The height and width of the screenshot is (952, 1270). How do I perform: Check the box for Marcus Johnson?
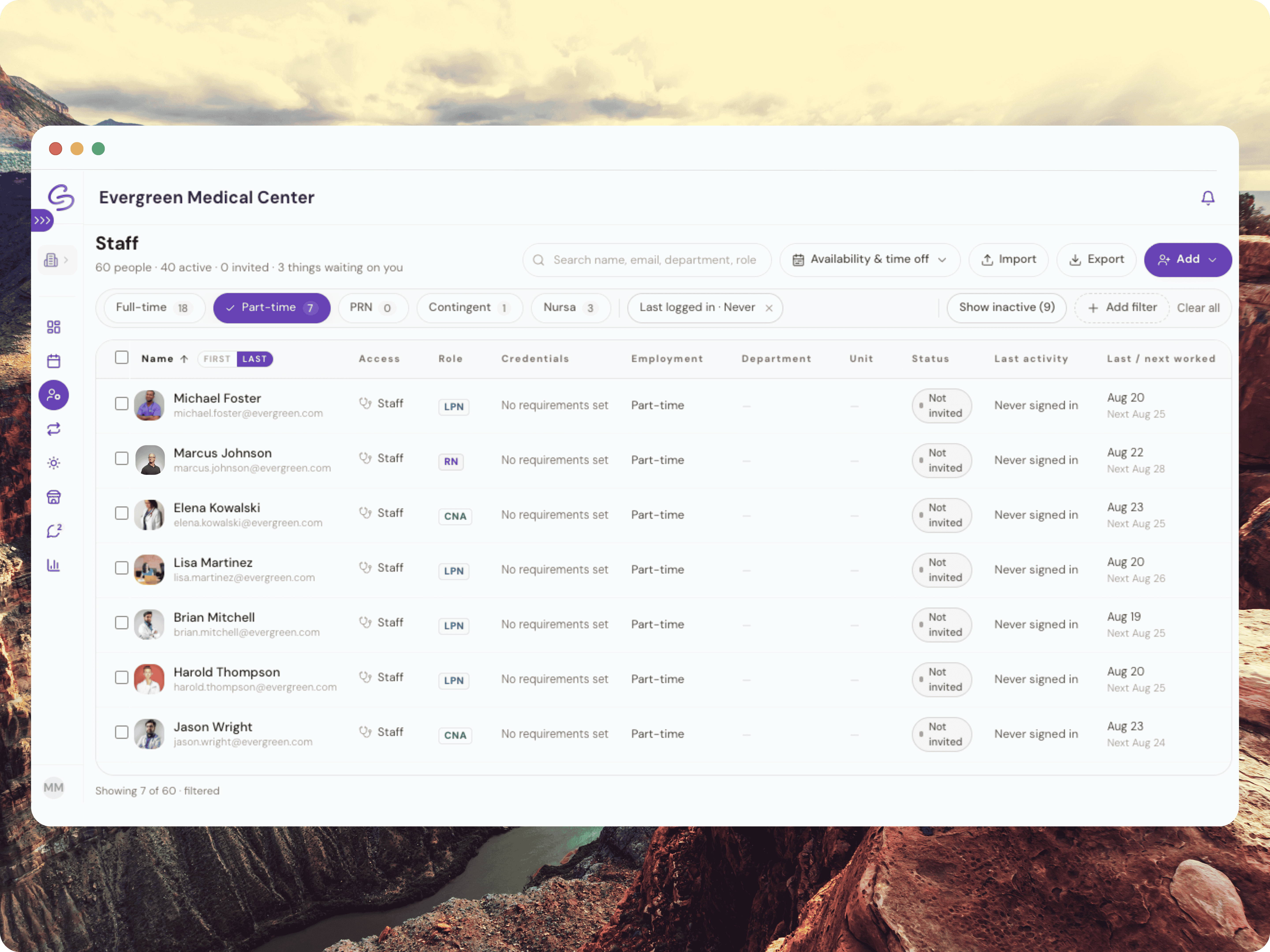pos(122,459)
